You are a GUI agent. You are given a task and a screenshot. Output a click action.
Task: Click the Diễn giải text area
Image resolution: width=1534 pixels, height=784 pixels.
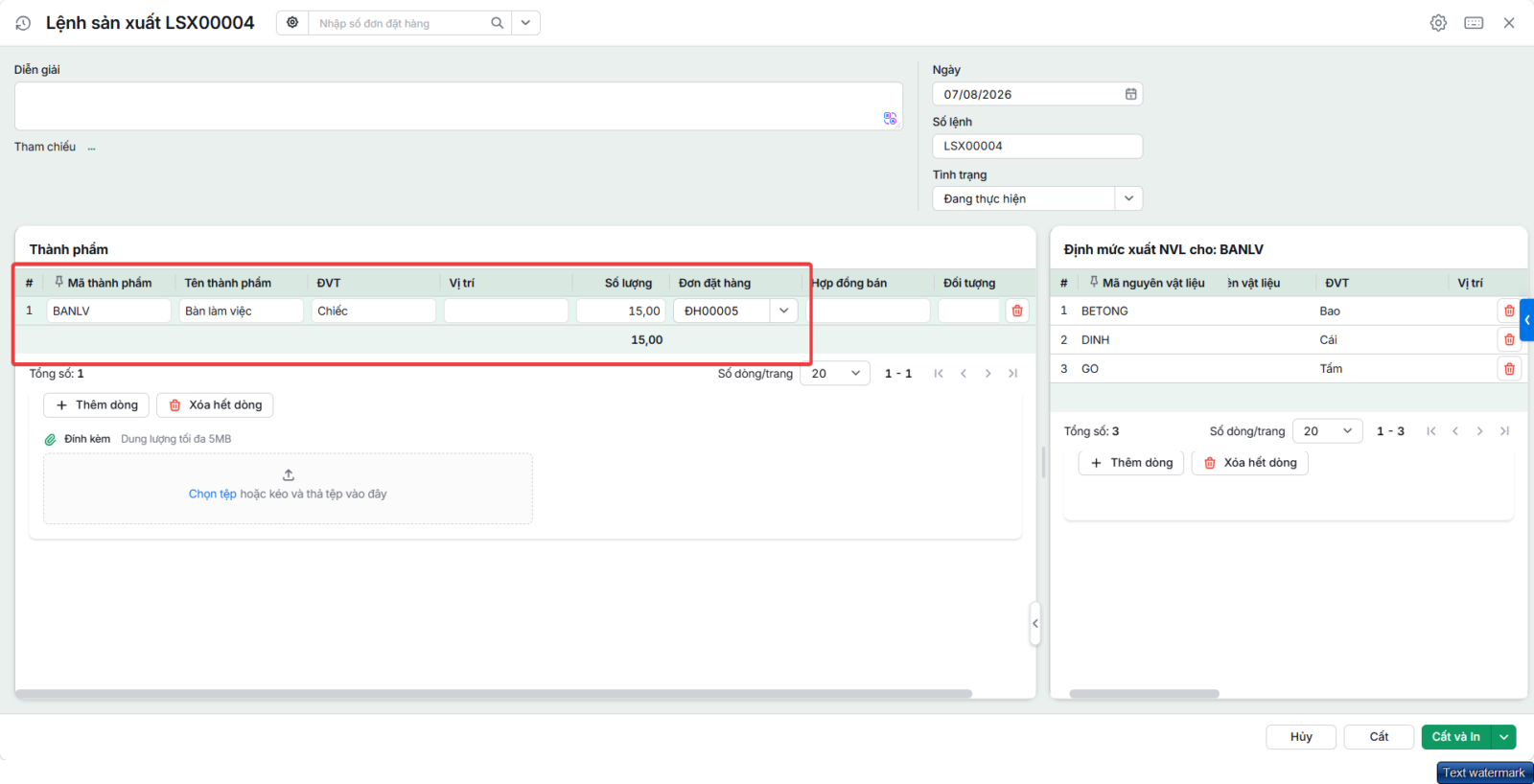(x=458, y=106)
